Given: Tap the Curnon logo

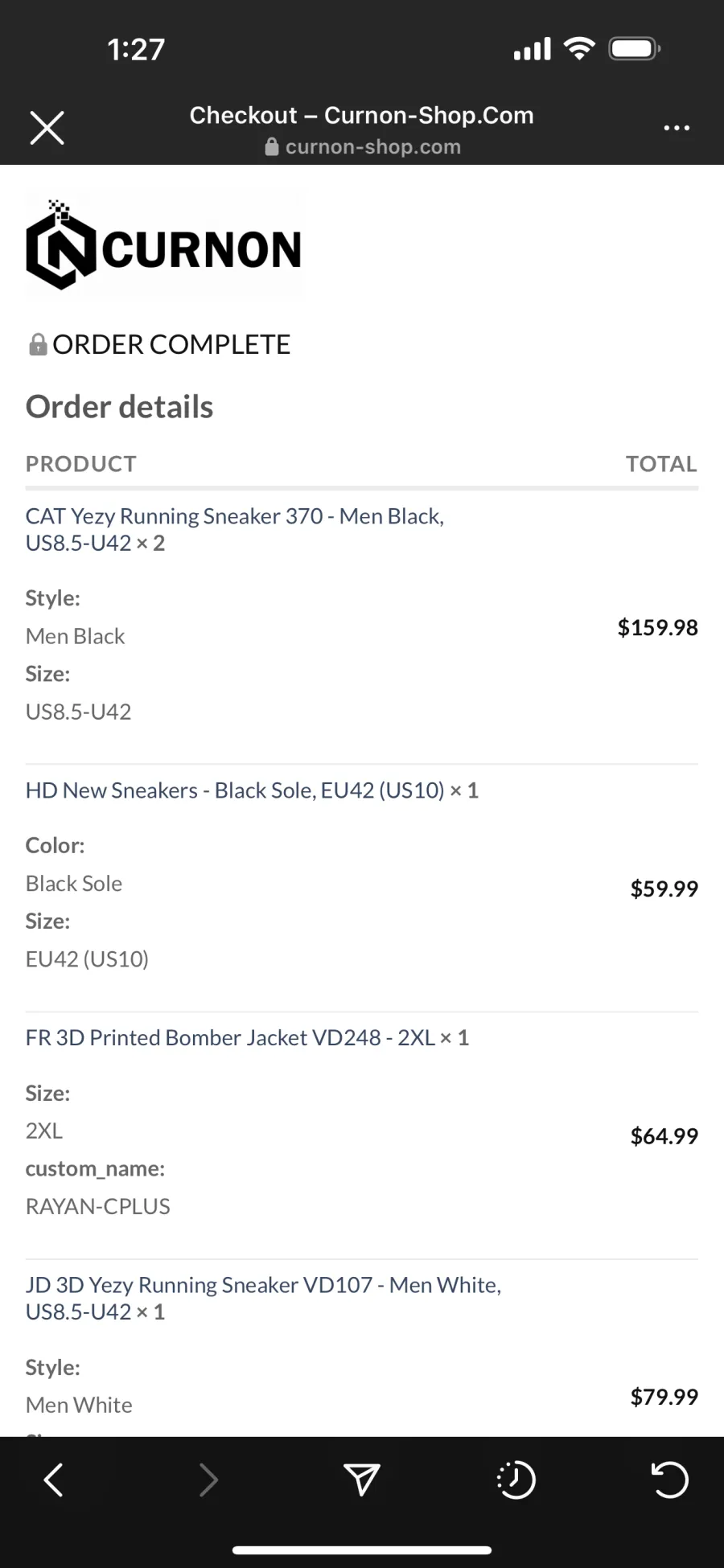Looking at the screenshot, I should [x=164, y=244].
